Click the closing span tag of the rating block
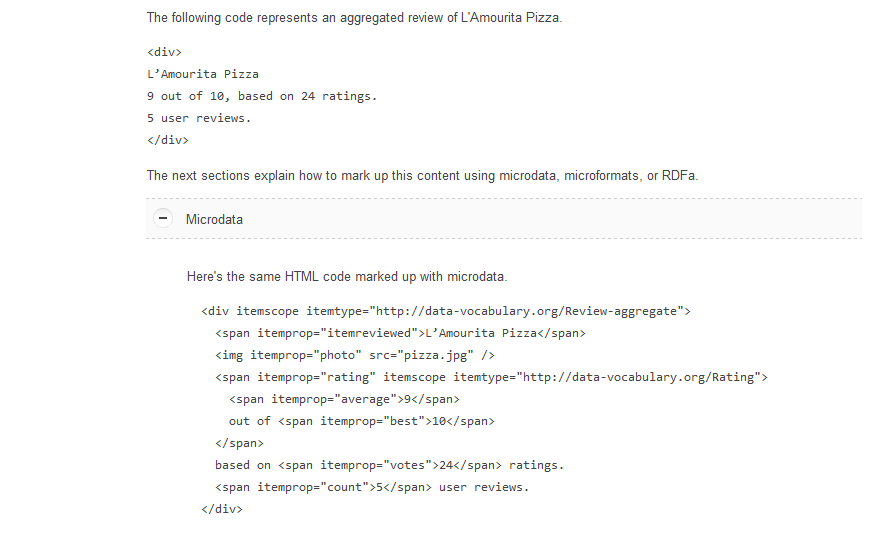The image size is (891, 548). (239, 443)
